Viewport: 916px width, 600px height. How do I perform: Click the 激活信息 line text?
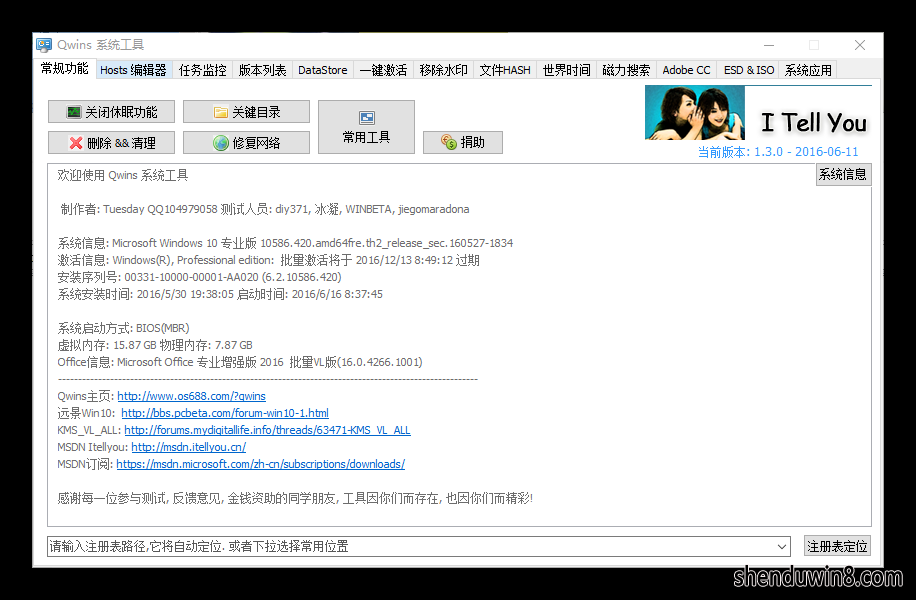268,260
